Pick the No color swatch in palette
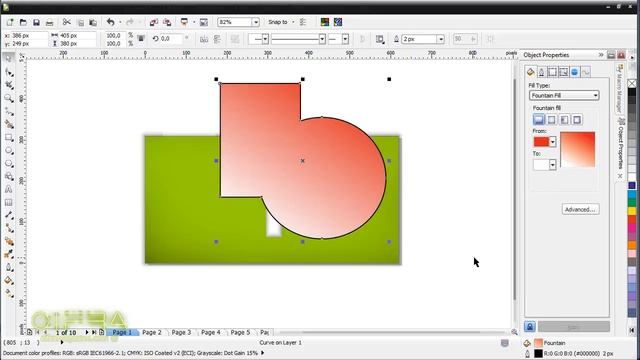Image resolution: width=640 pixels, height=360 pixels. coord(632,83)
